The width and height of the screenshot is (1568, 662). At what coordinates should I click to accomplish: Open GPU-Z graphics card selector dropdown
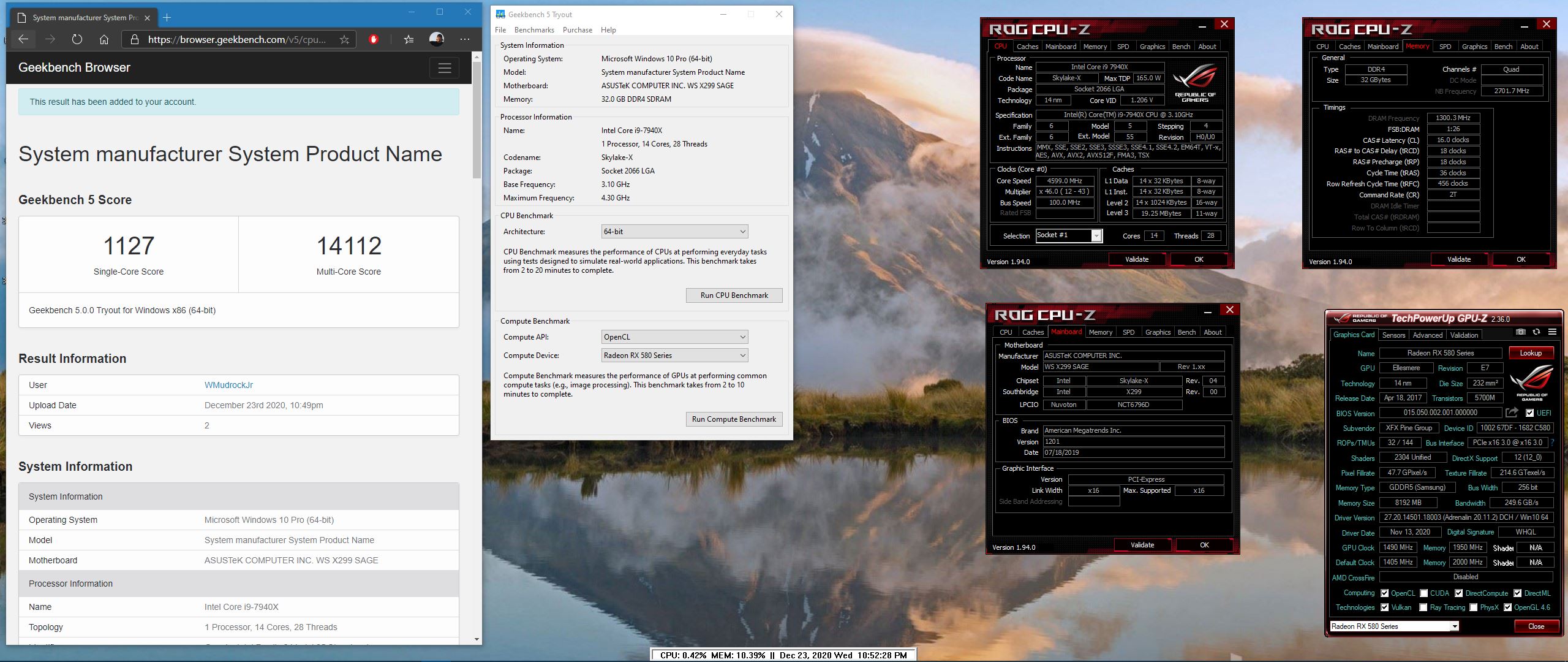point(1394,626)
